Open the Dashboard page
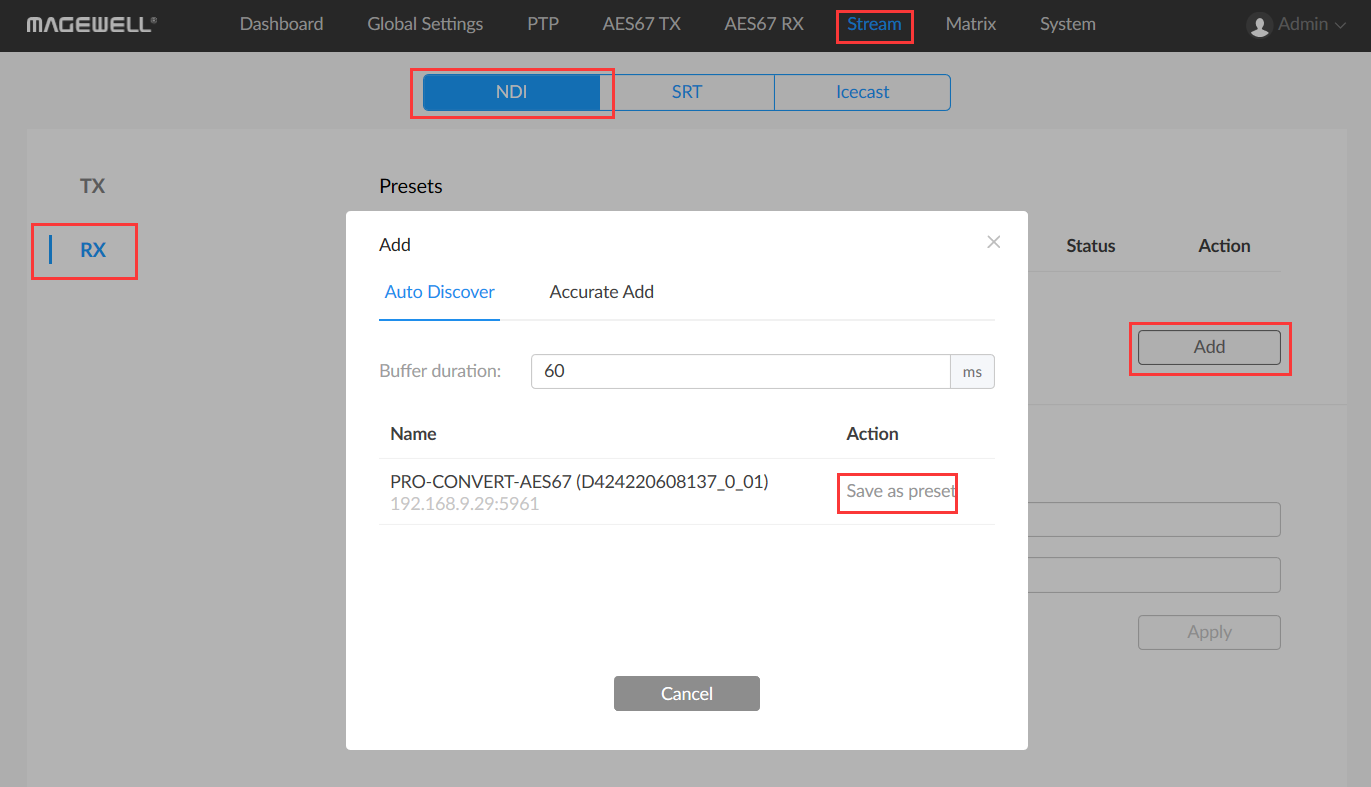This screenshot has height=787, width=1371. (281, 24)
